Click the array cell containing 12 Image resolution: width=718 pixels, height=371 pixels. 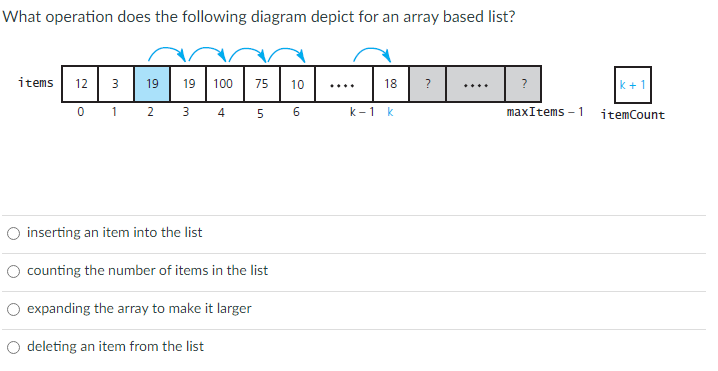(81, 84)
